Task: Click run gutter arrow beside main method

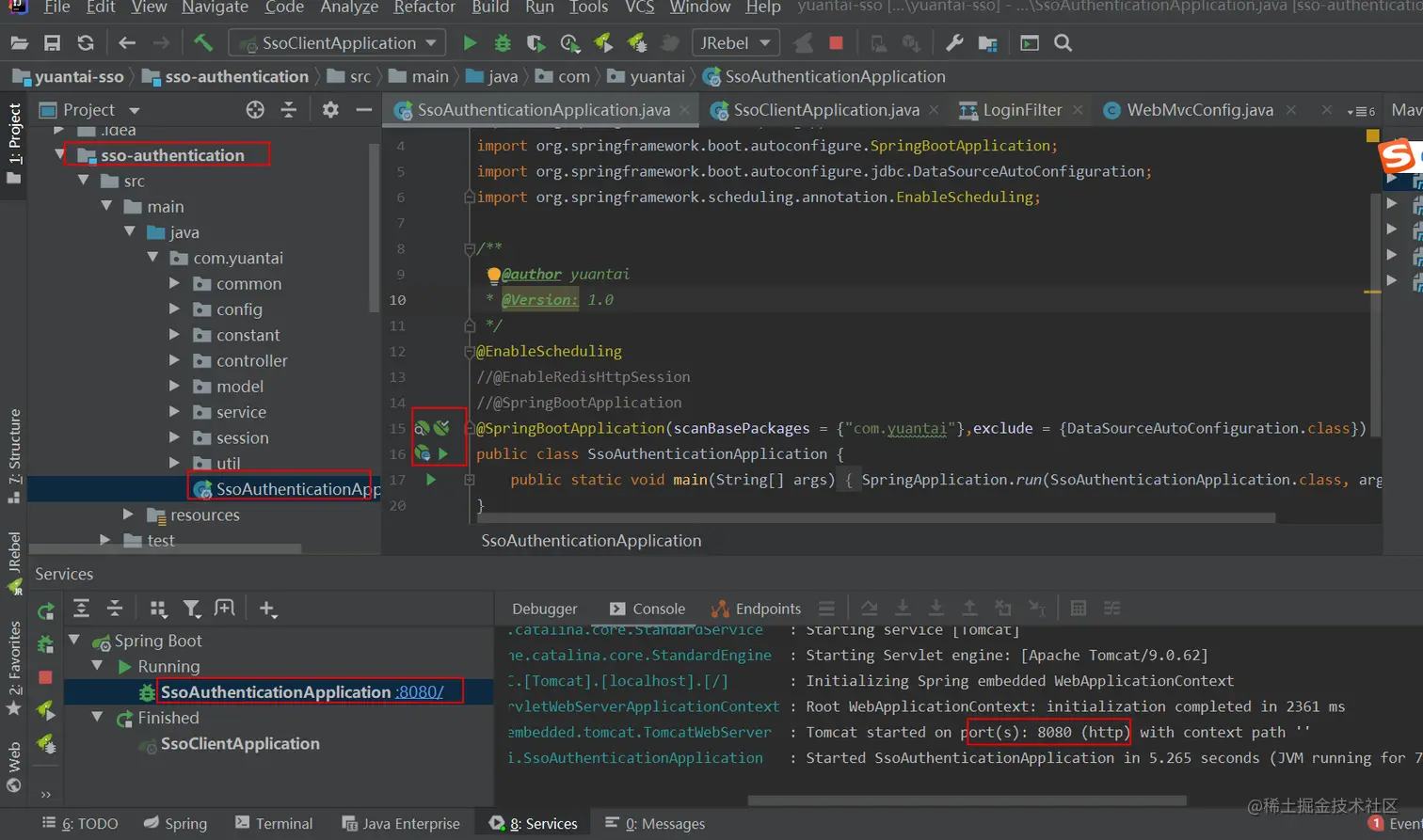Action: [431, 480]
